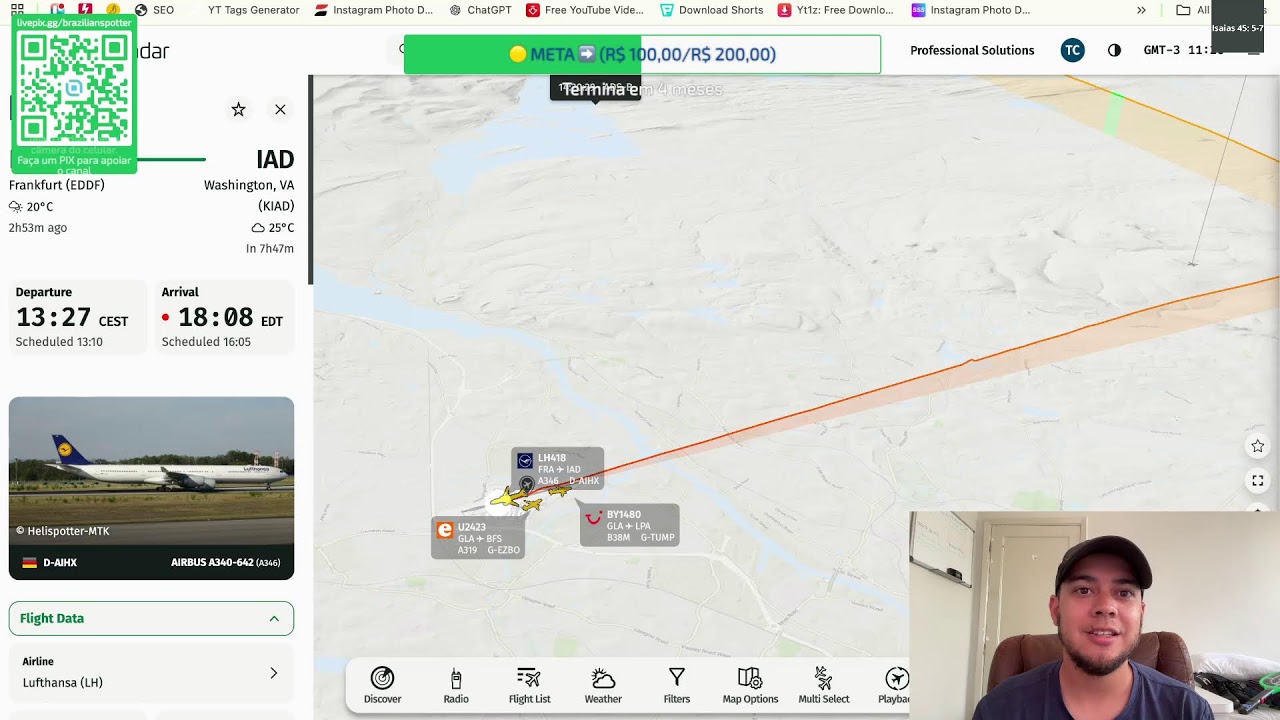This screenshot has height=720, width=1280.
Task: Enter fullscreen map view
Action: click(1258, 481)
